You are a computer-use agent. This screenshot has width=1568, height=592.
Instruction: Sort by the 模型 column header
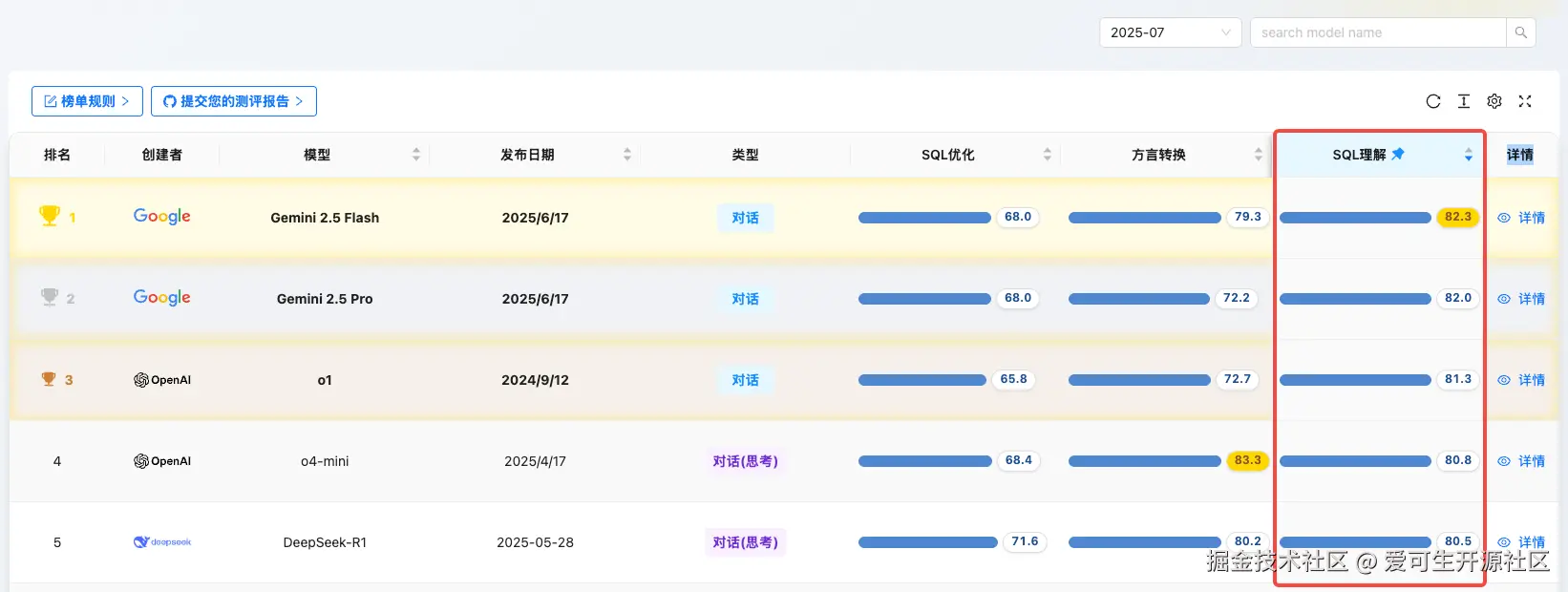(x=416, y=155)
